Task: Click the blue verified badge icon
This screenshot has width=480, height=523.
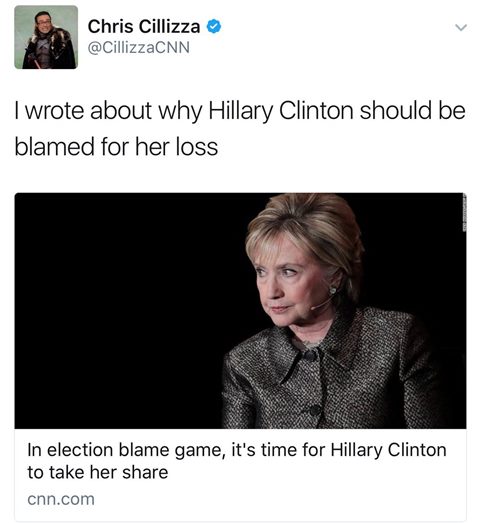Action: tap(213, 27)
